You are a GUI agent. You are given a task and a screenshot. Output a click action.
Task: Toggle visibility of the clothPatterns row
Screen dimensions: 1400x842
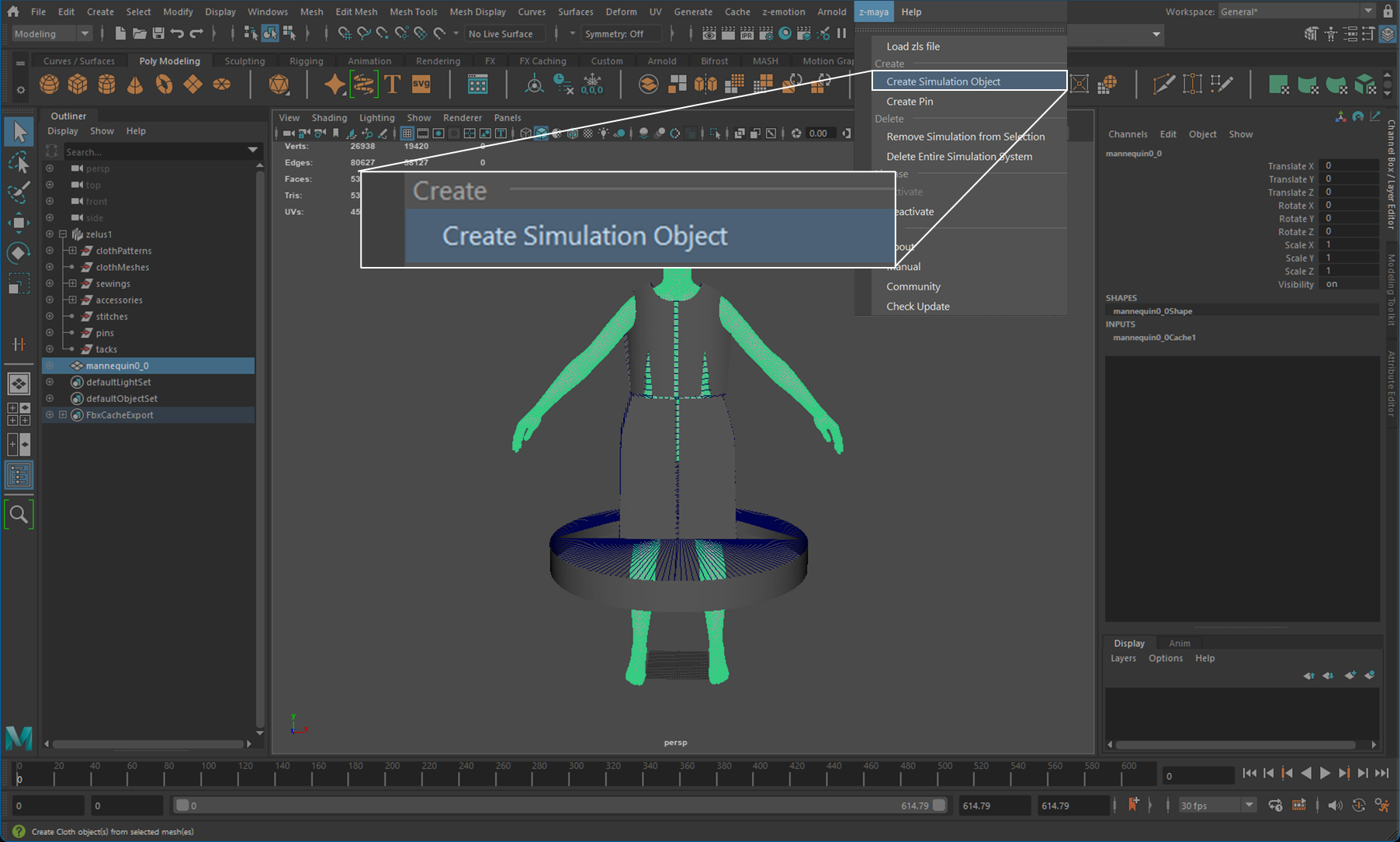(50, 251)
